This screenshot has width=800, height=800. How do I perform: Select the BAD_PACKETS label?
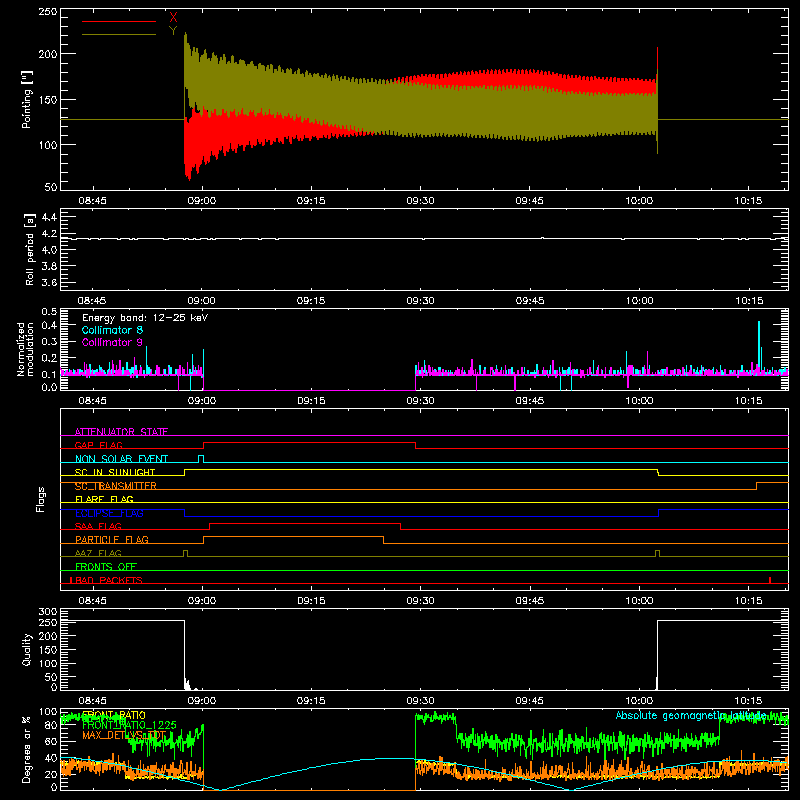[x=107, y=580]
